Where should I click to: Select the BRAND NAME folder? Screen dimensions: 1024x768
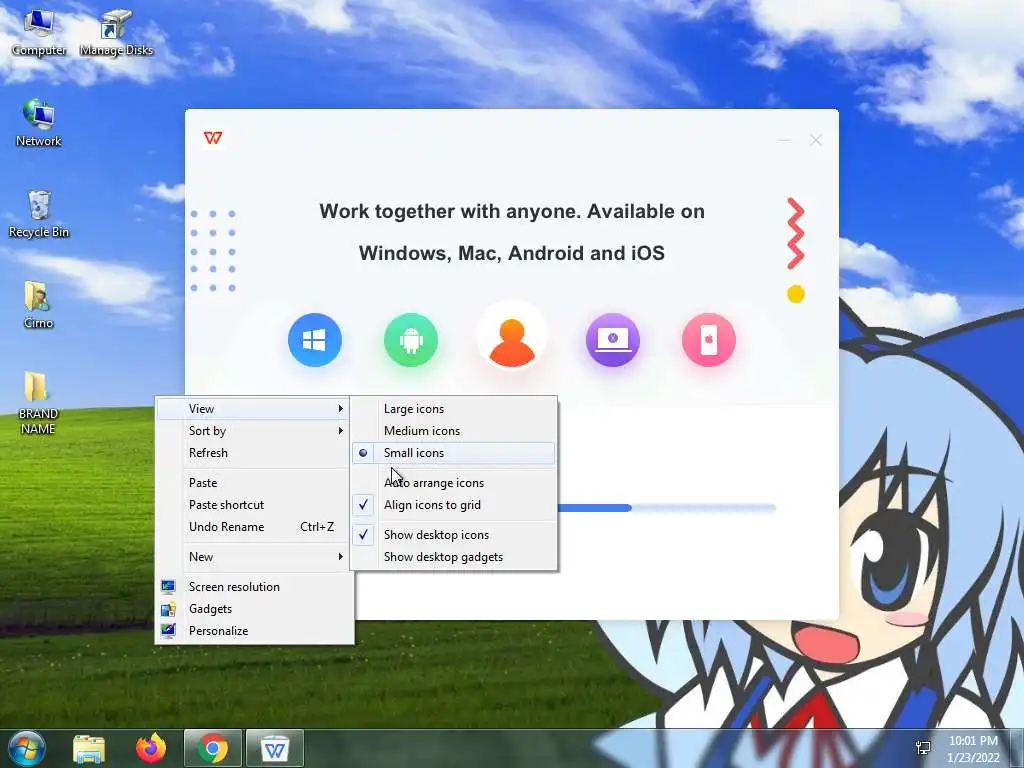coord(38,403)
